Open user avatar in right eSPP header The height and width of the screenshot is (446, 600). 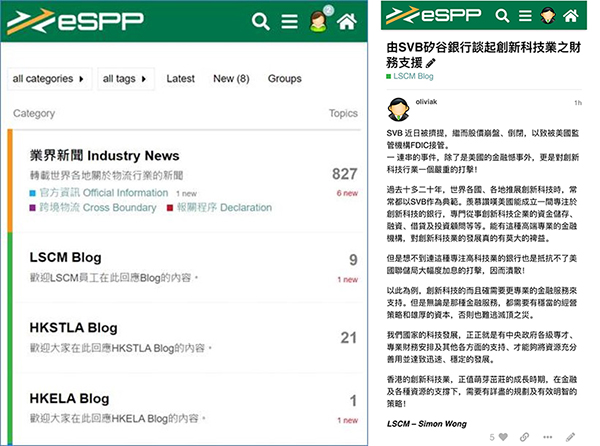pyautogui.click(x=548, y=16)
